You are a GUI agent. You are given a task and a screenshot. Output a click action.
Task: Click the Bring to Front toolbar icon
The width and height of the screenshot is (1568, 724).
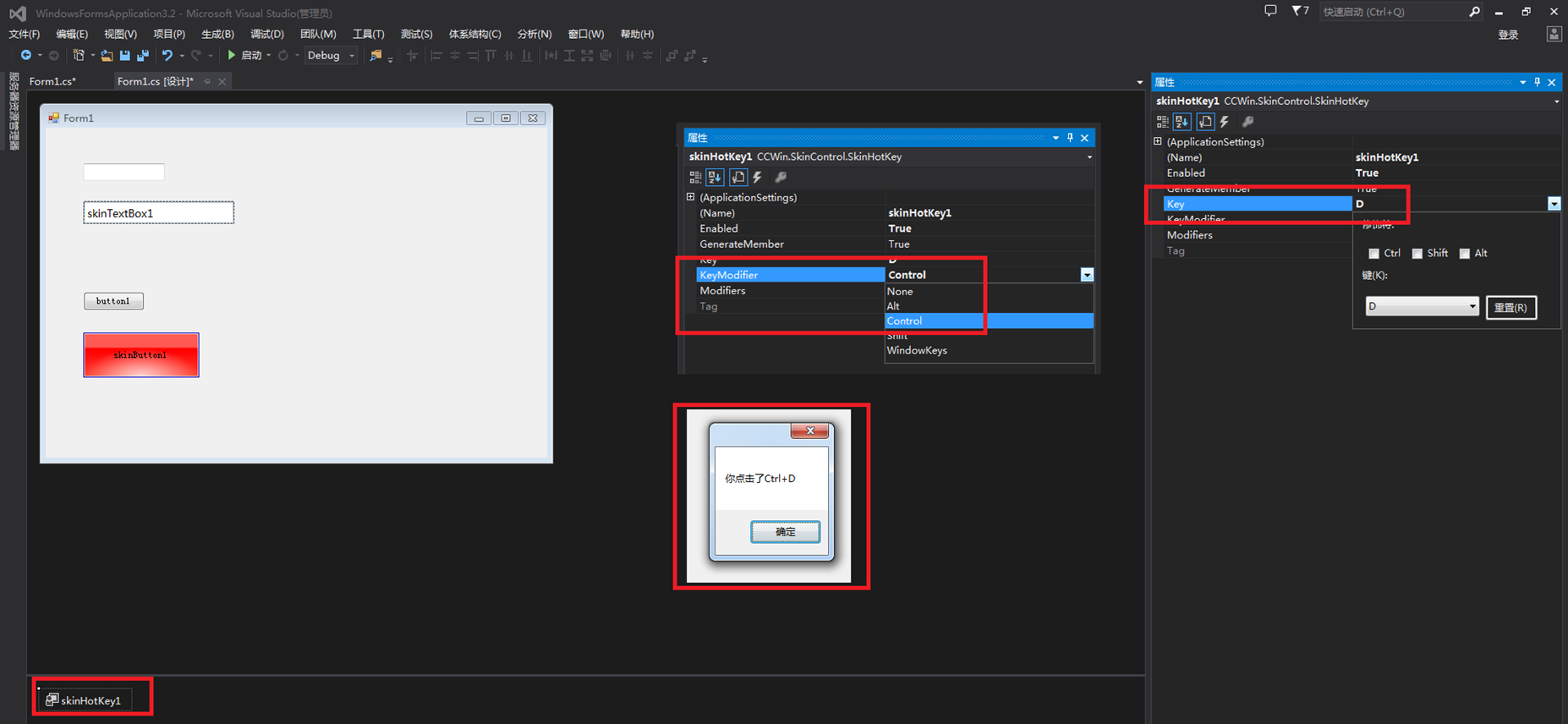[672, 56]
